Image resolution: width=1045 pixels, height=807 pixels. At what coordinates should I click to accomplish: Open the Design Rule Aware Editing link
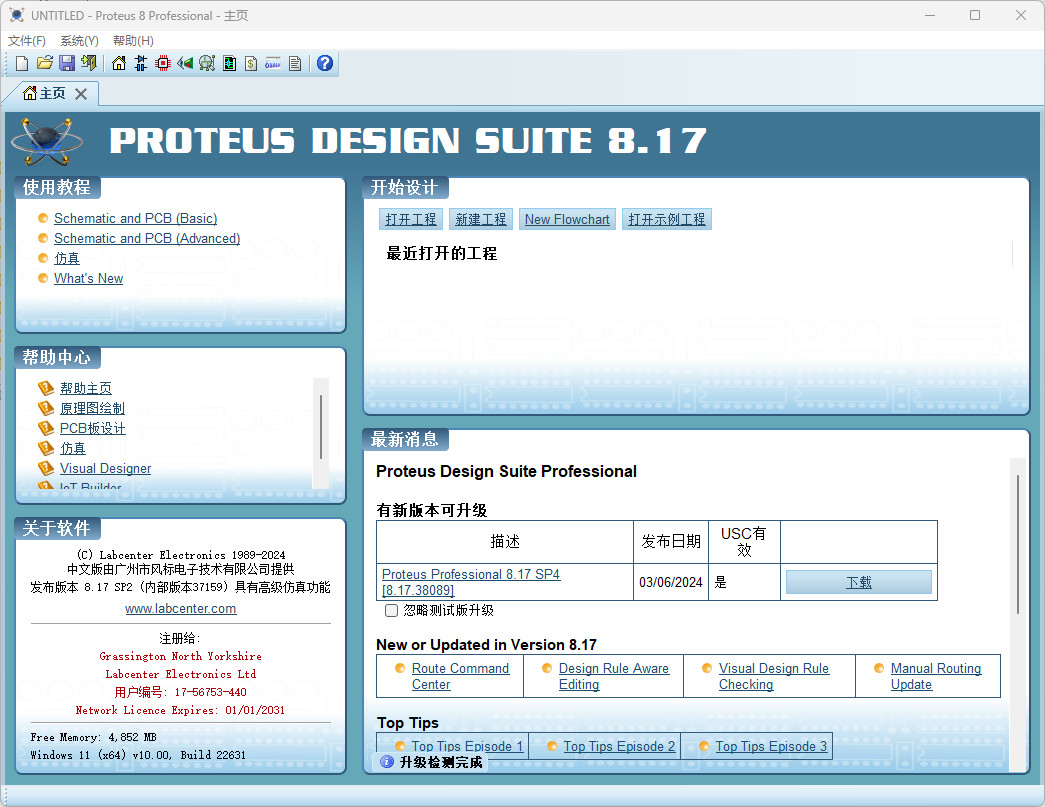(614, 676)
